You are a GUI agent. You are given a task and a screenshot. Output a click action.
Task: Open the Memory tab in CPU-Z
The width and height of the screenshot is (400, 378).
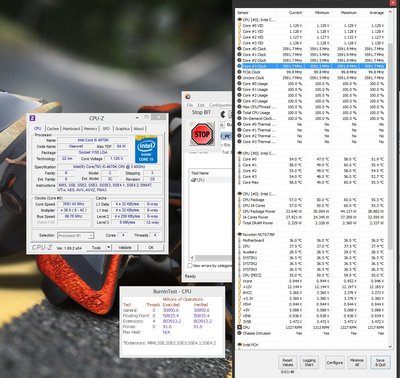click(x=90, y=129)
